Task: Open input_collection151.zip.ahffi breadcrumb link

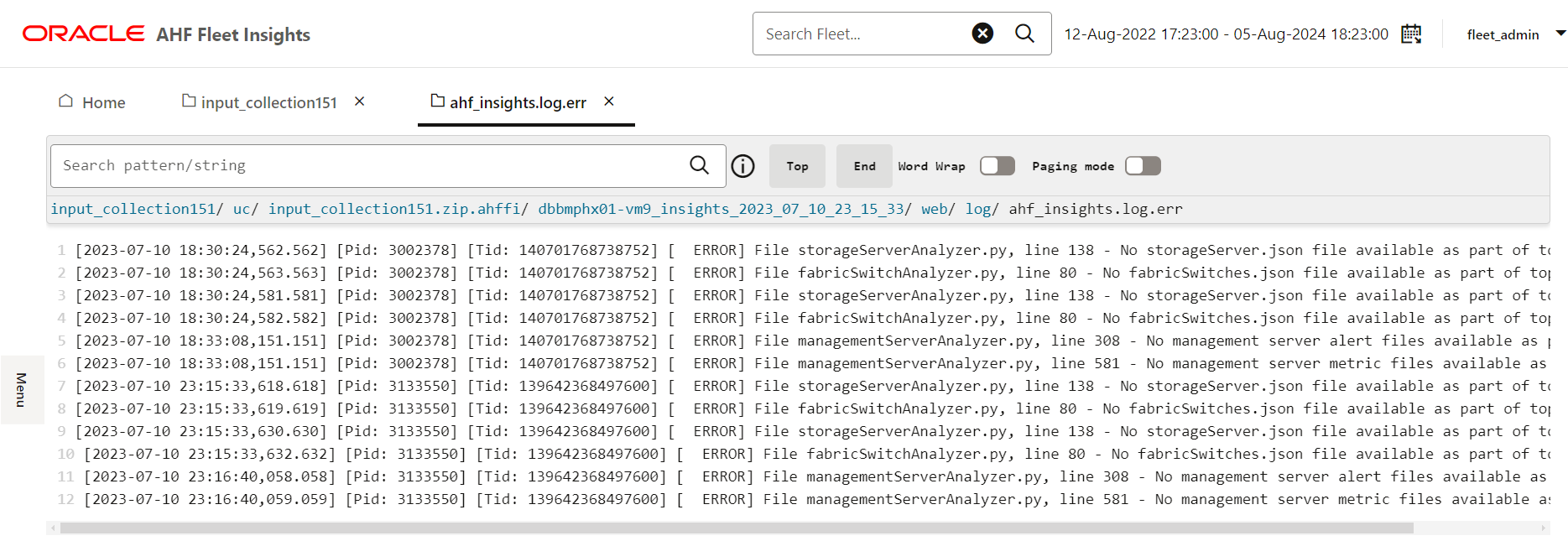Action: (x=393, y=209)
